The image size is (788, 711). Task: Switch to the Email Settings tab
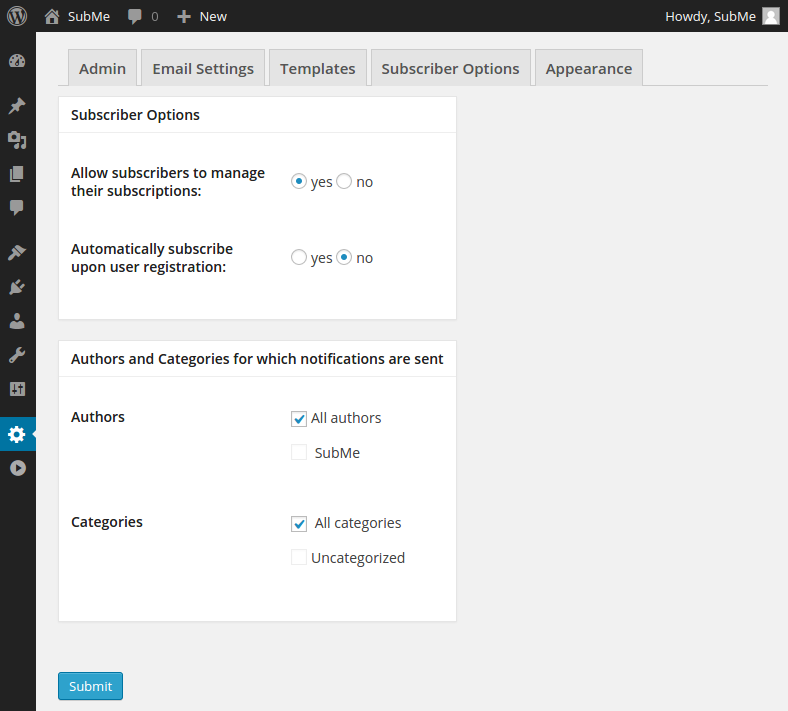coord(203,68)
